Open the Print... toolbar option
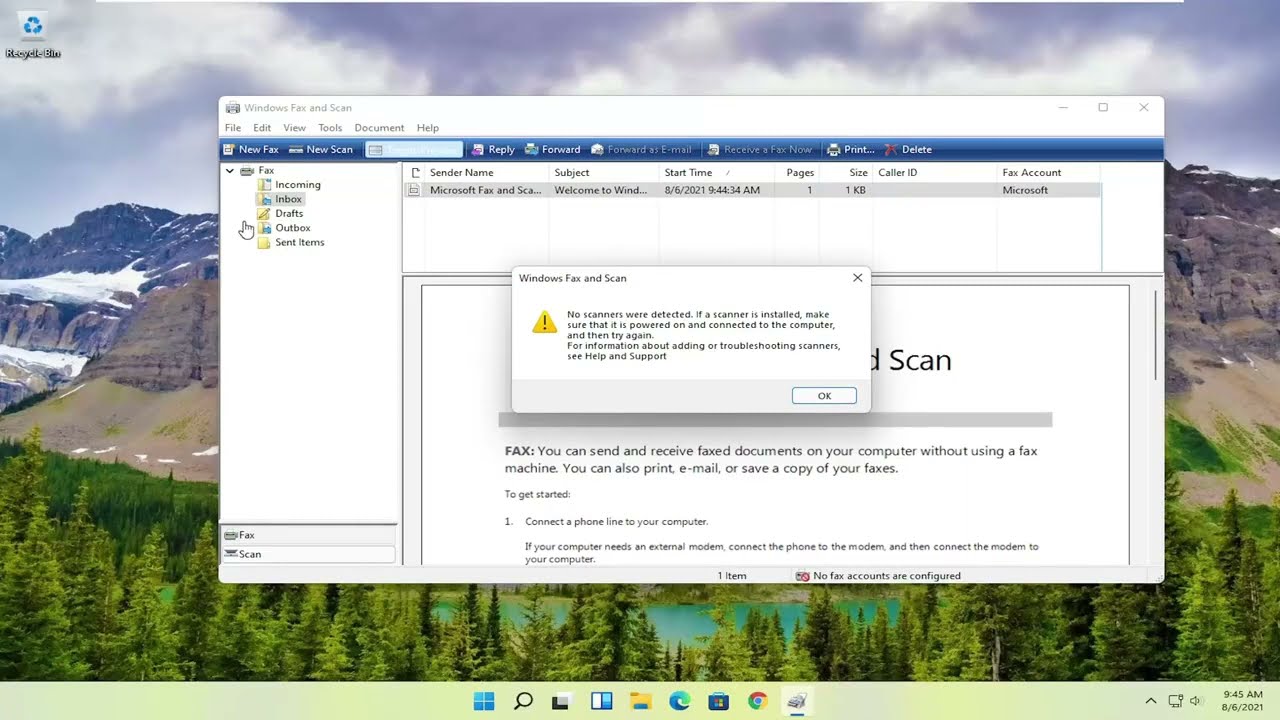Screen dimensions: 1280x720 [850, 149]
